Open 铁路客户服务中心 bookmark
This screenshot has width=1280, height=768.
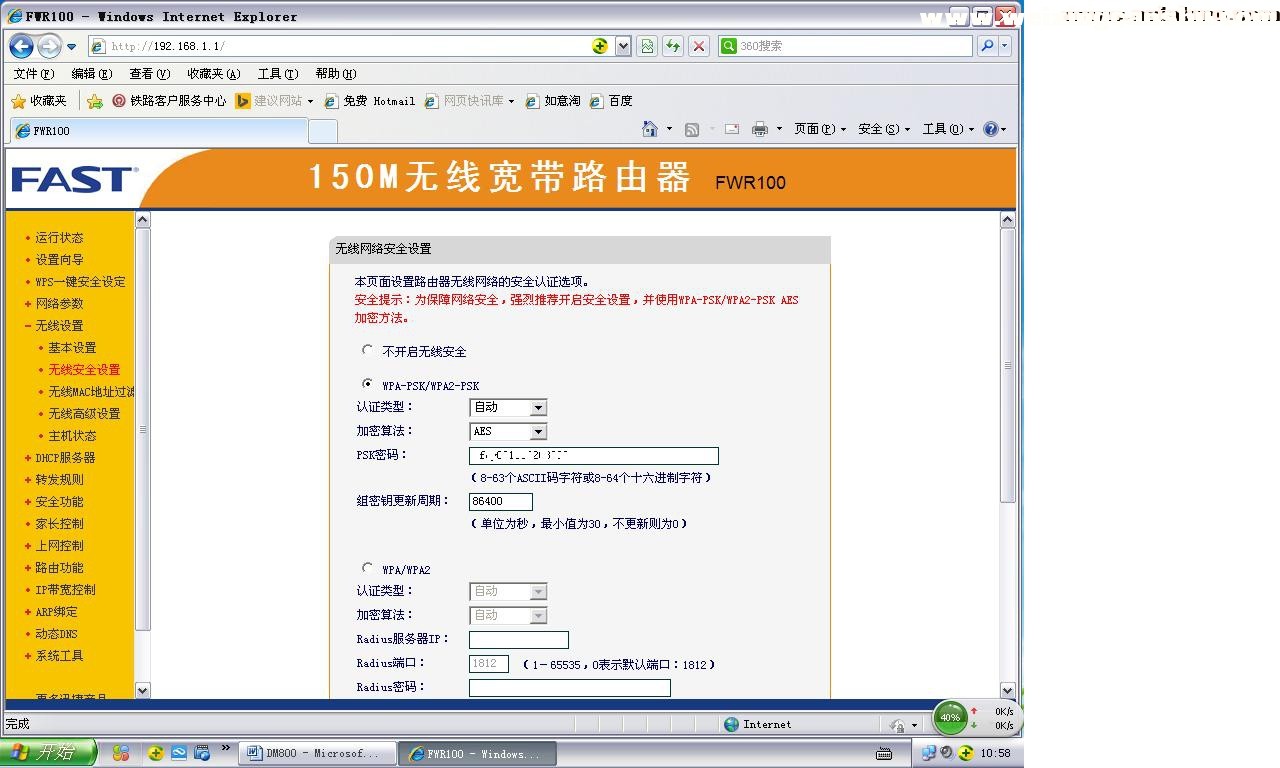(x=169, y=101)
